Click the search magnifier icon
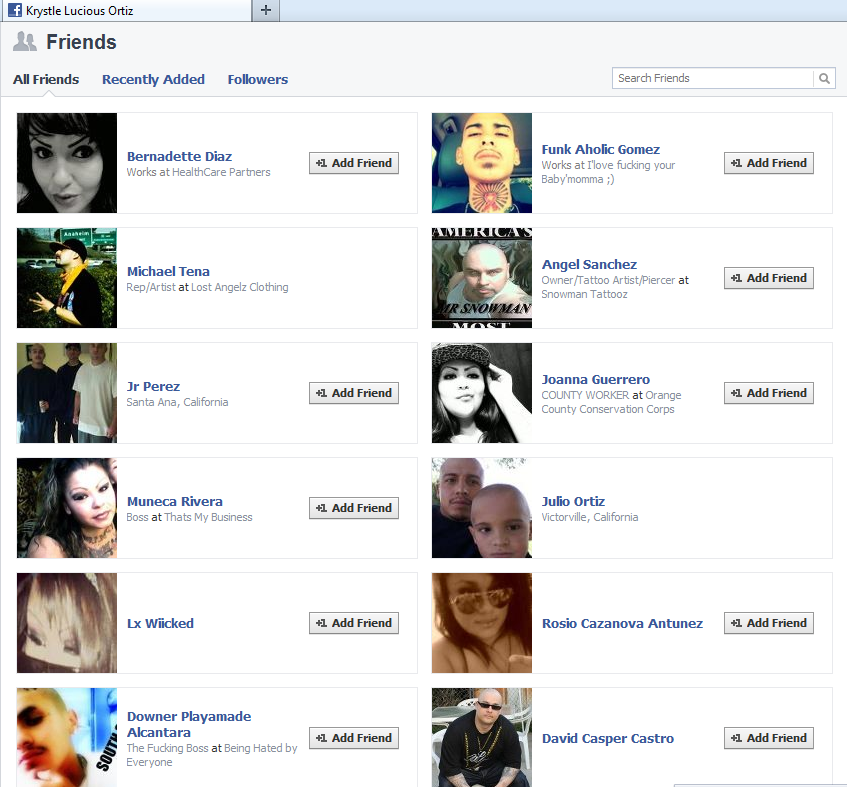 tap(824, 78)
